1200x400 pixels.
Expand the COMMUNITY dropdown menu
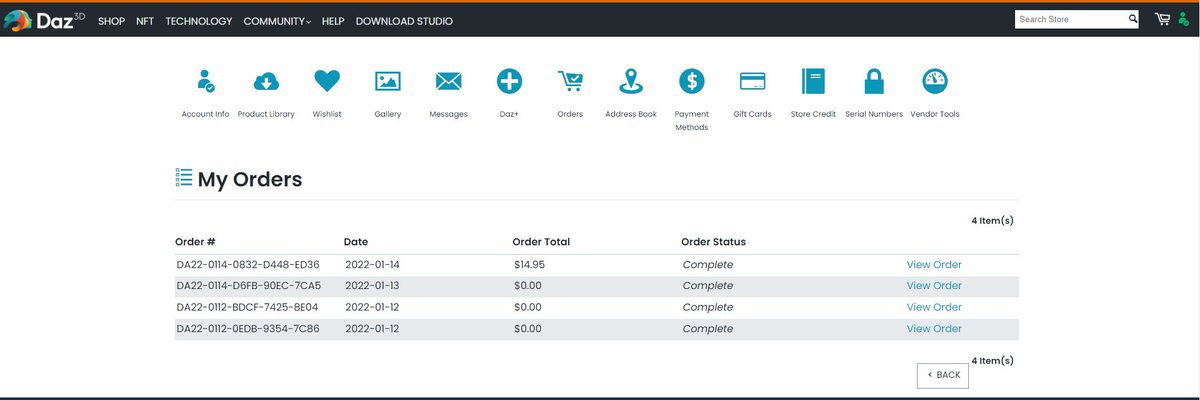point(277,21)
